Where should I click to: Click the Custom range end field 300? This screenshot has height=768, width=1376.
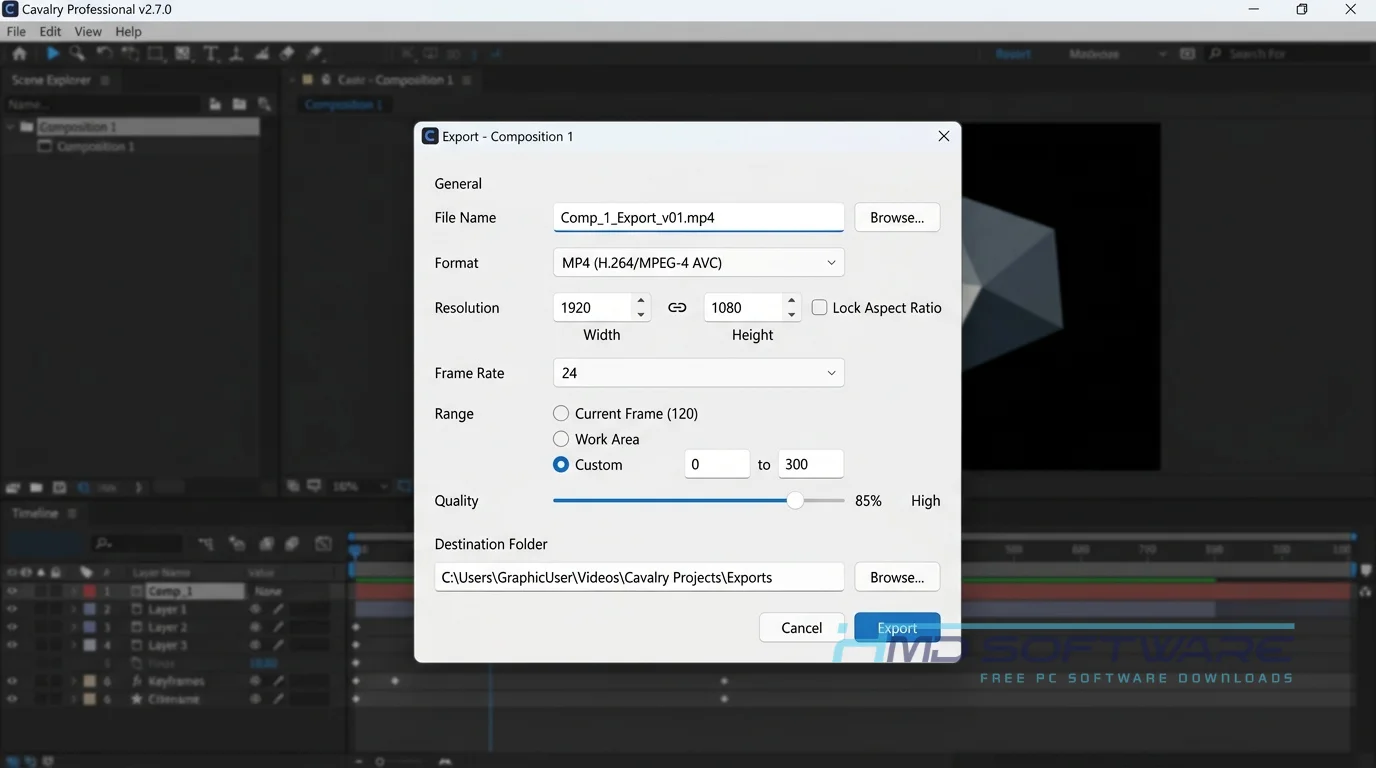pyautogui.click(x=811, y=464)
